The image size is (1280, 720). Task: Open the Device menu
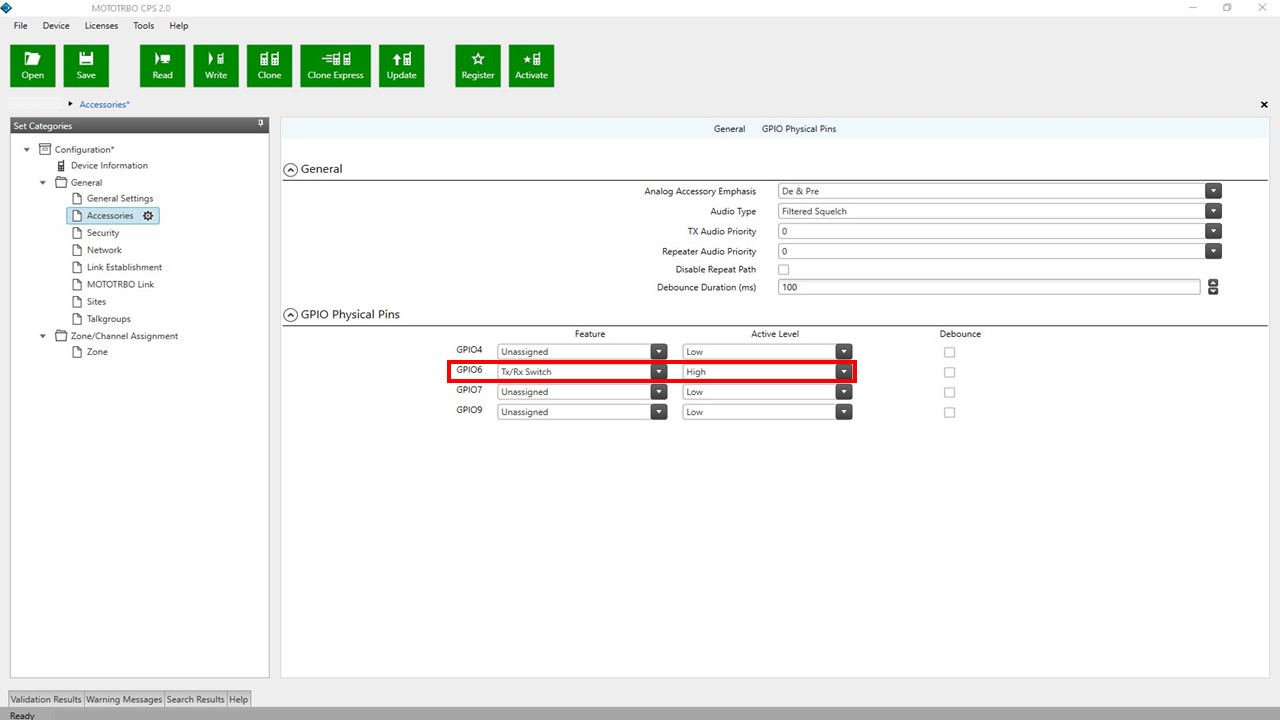click(55, 25)
